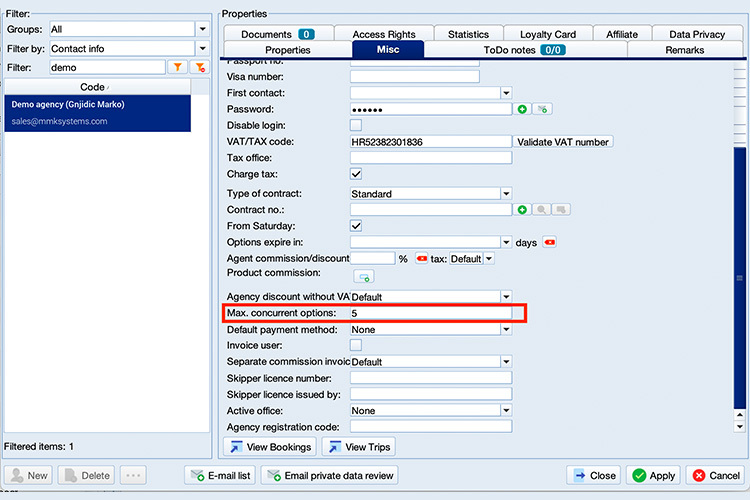Uncheck the Charge tax checkbox

point(356,175)
